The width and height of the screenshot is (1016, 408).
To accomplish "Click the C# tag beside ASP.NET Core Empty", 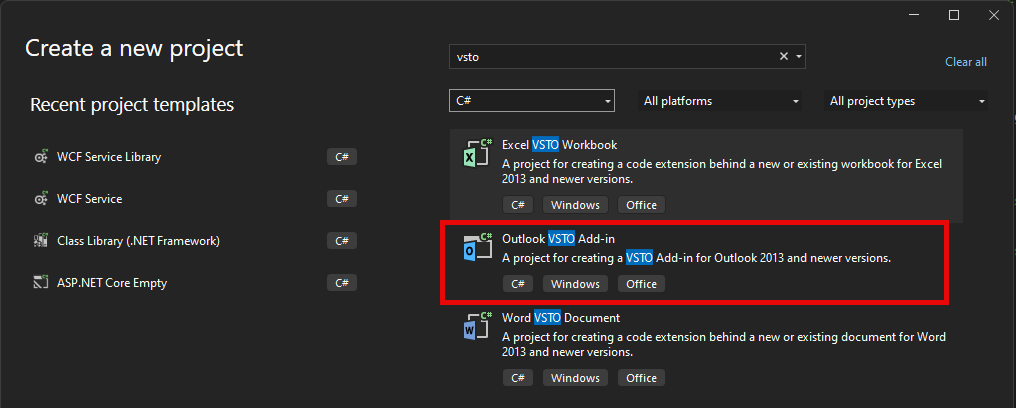I will (342, 283).
